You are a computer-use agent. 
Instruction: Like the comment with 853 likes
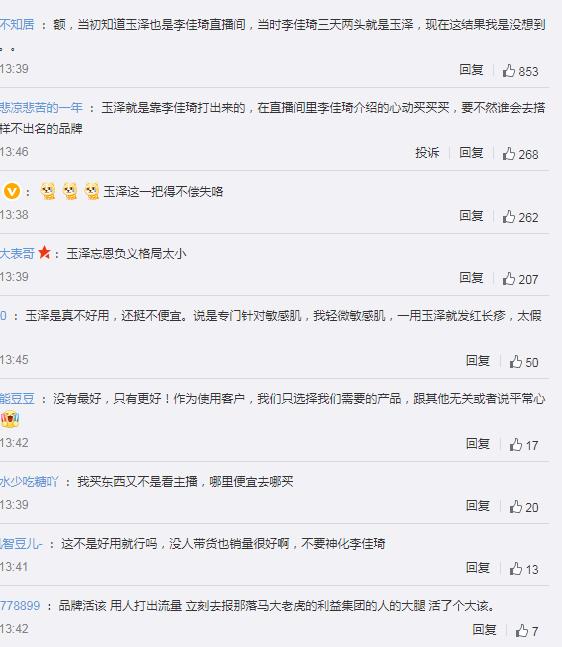pyautogui.click(x=520, y=71)
